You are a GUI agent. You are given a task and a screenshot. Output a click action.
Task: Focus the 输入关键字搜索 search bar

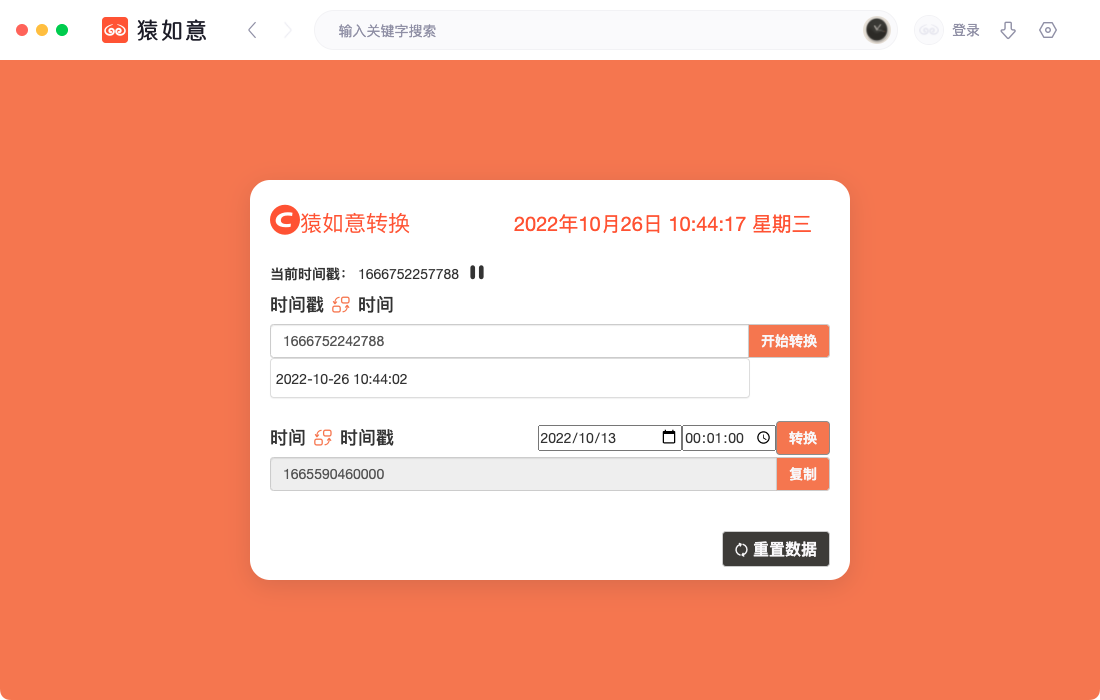click(x=605, y=30)
